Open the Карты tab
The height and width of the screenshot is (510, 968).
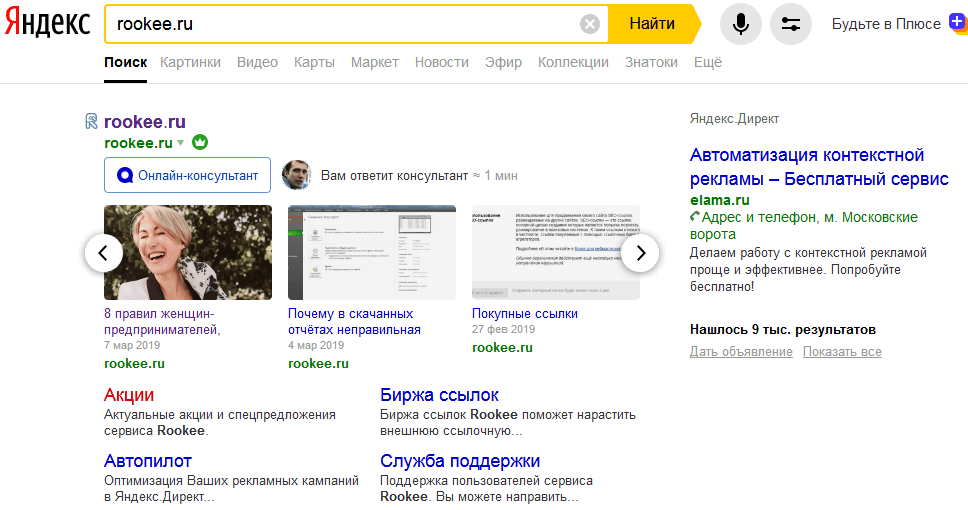pyautogui.click(x=314, y=62)
